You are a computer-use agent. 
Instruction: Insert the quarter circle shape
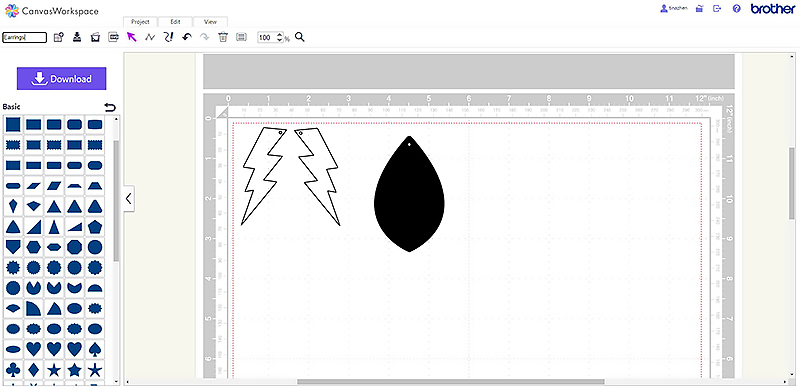tap(34, 308)
